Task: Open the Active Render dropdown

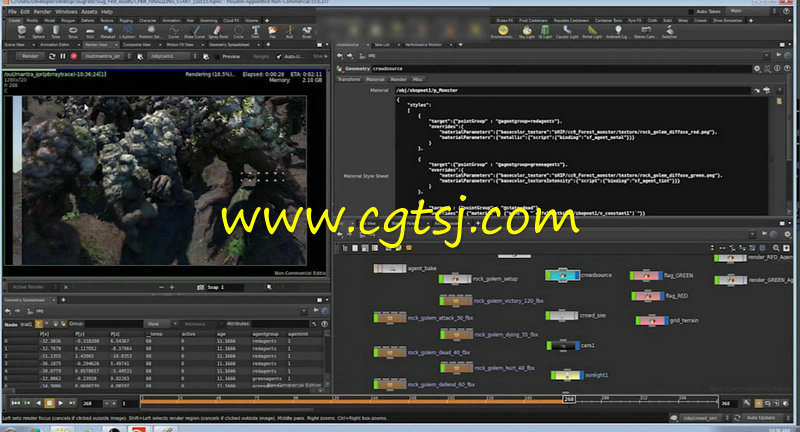Action: tap(33, 287)
